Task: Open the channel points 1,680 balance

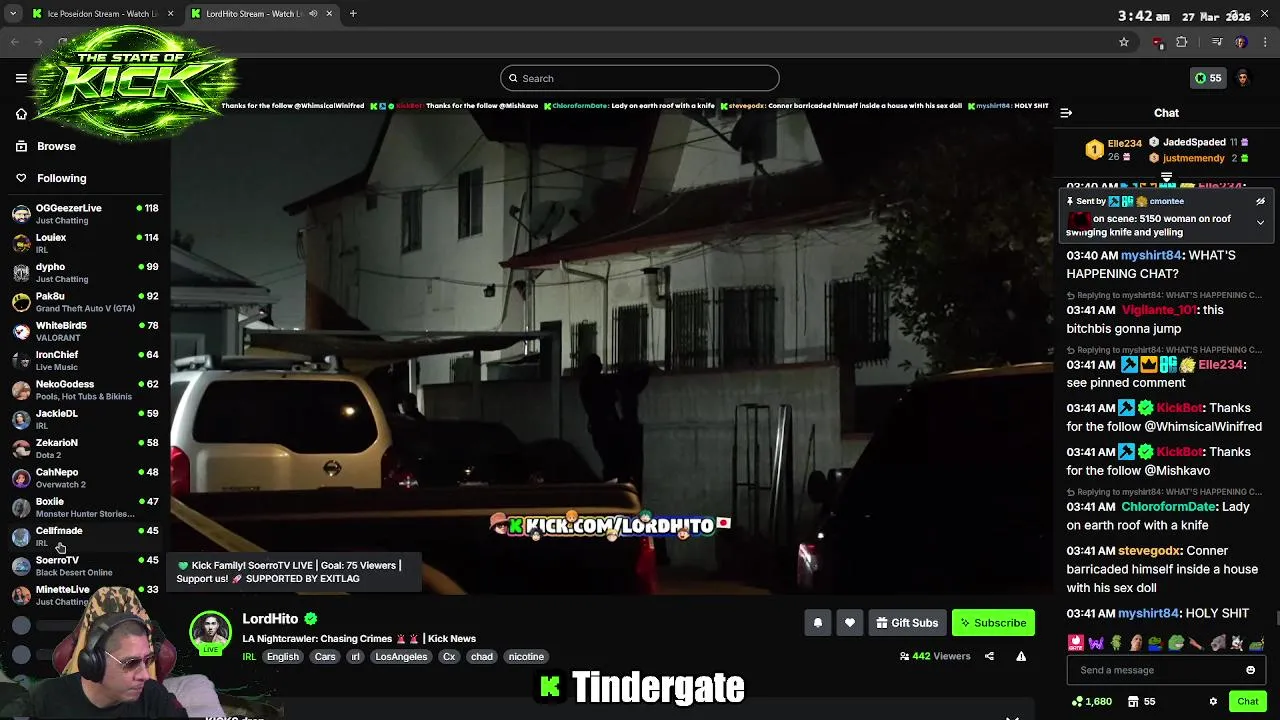Action: 1091,701
